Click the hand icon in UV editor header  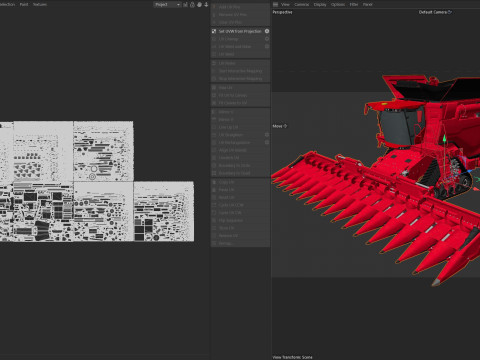(x=199, y=4)
